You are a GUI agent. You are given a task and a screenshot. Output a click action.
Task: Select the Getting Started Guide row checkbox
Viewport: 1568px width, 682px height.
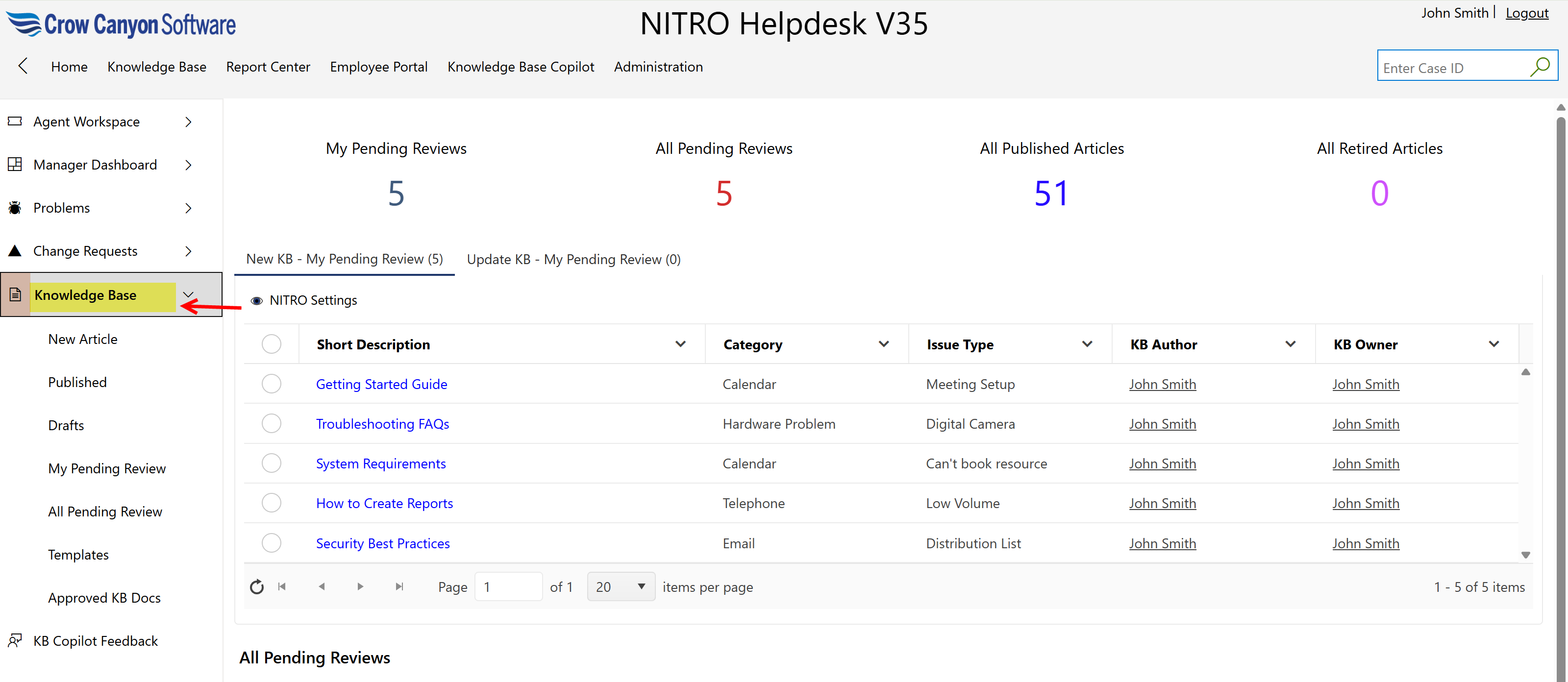click(x=272, y=384)
